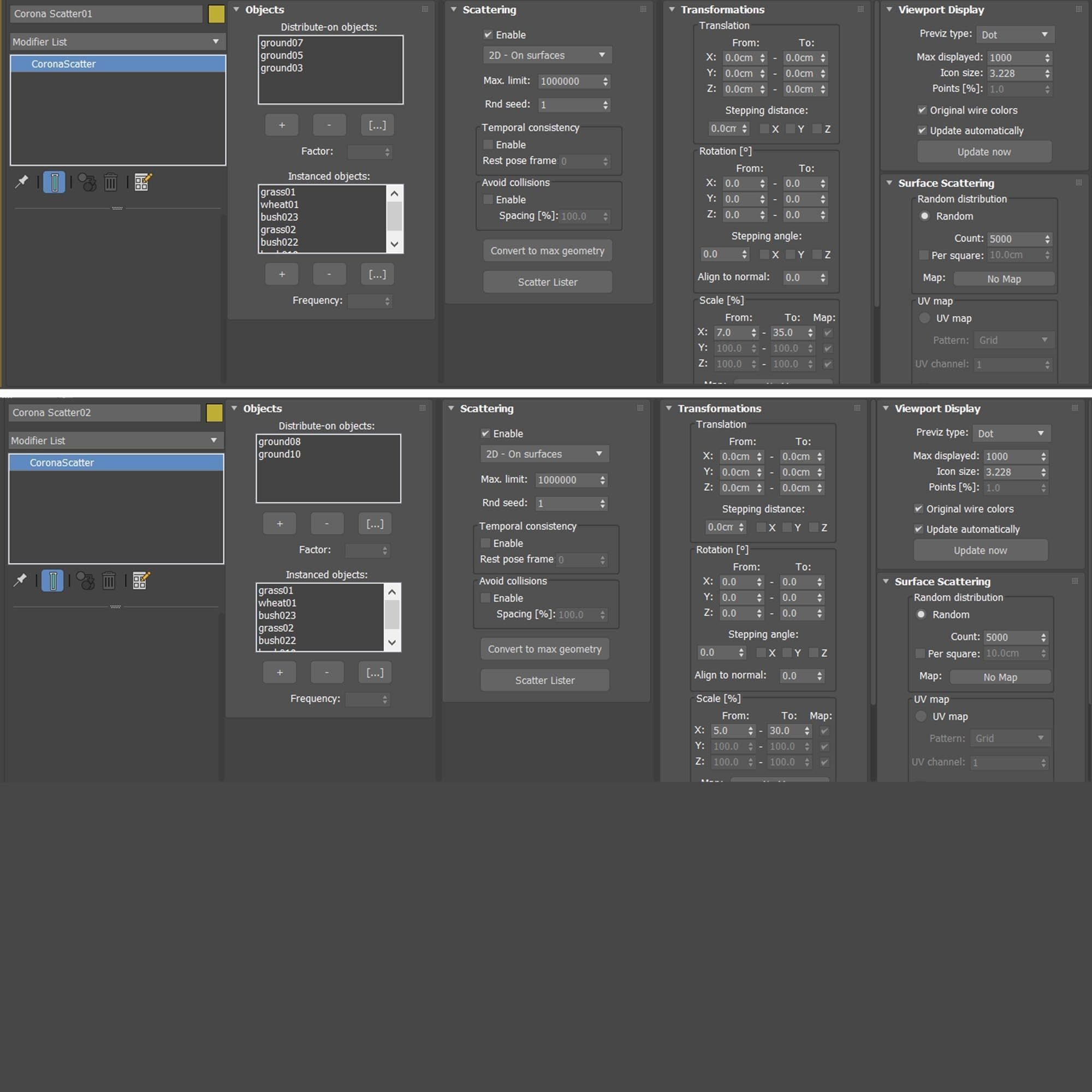Screen dimensions: 1092x1092
Task: Select UV map radio button in Scatter01 panel
Action: point(925,318)
